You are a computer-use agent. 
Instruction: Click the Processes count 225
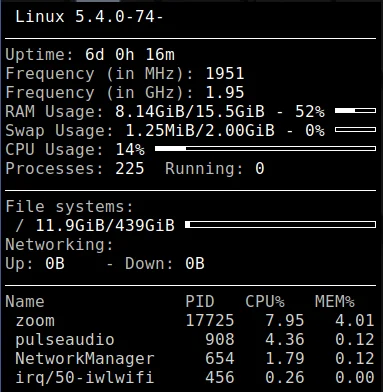[x=130, y=169]
